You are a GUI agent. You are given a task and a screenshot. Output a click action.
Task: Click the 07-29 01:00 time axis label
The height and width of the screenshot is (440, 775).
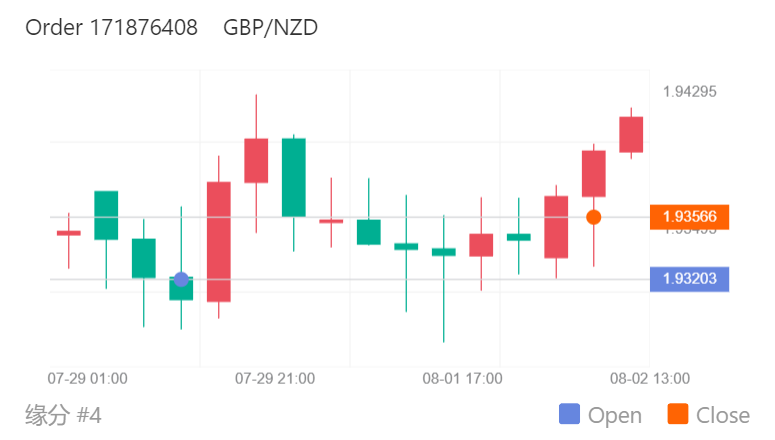(88, 379)
